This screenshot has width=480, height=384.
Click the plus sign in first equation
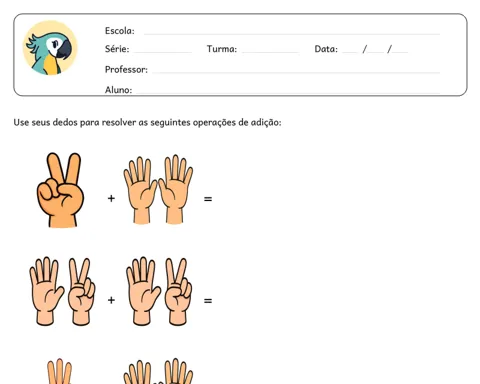111,199
